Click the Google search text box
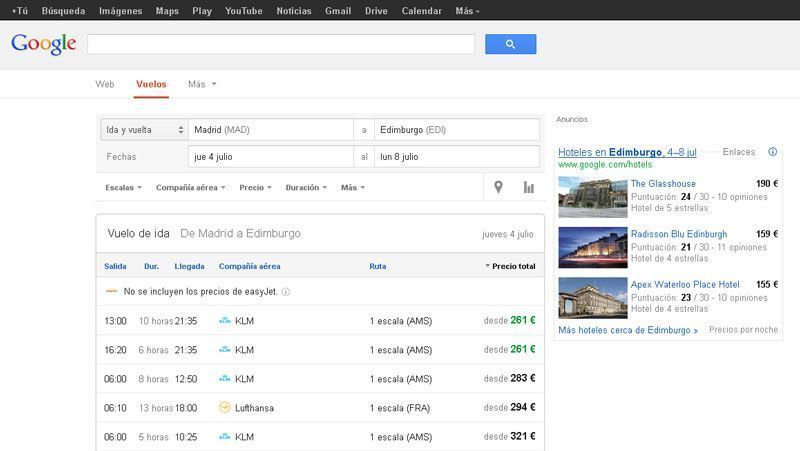This screenshot has height=451, width=800. tap(281, 44)
